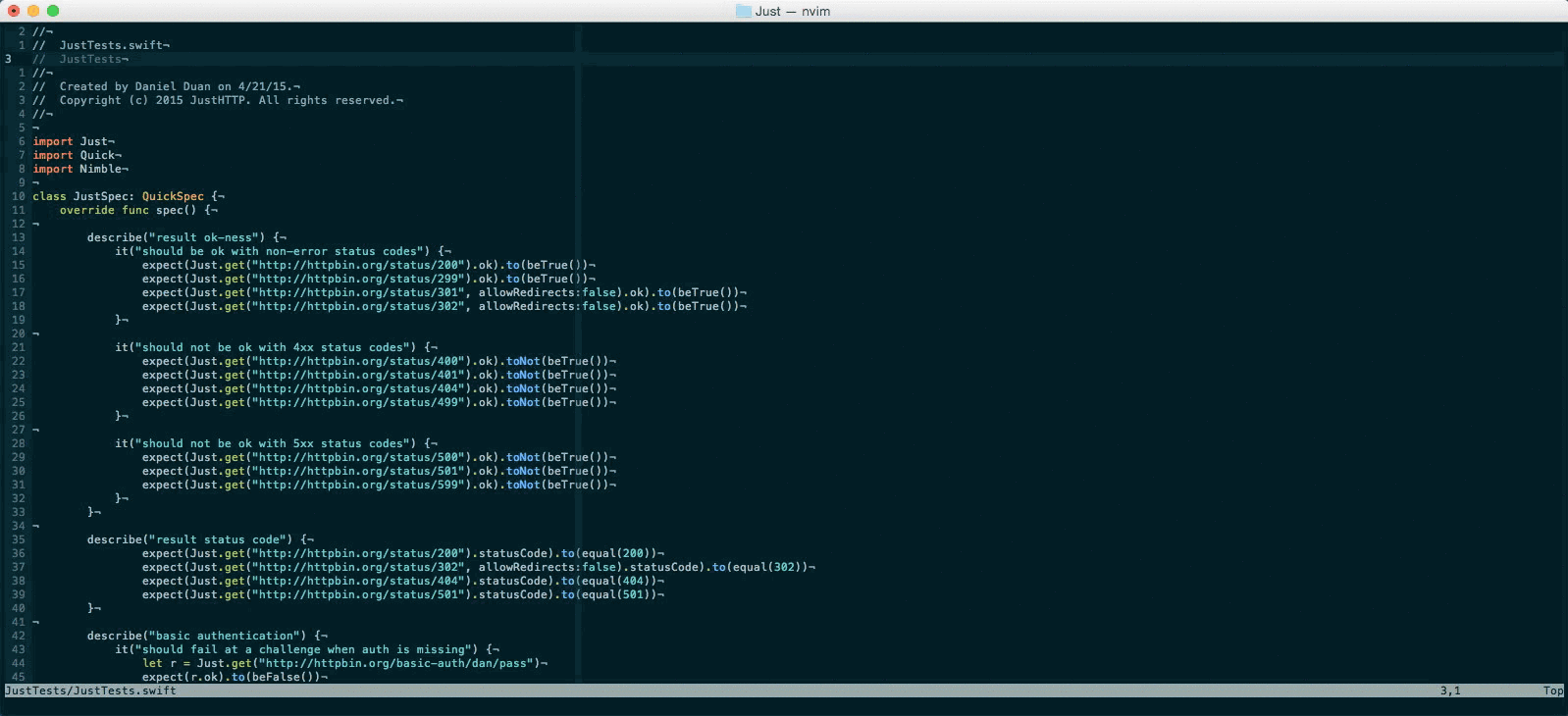Click the expect line with status/499
The height and width of the screenshot is (716, 1568).
pos(380,402)
